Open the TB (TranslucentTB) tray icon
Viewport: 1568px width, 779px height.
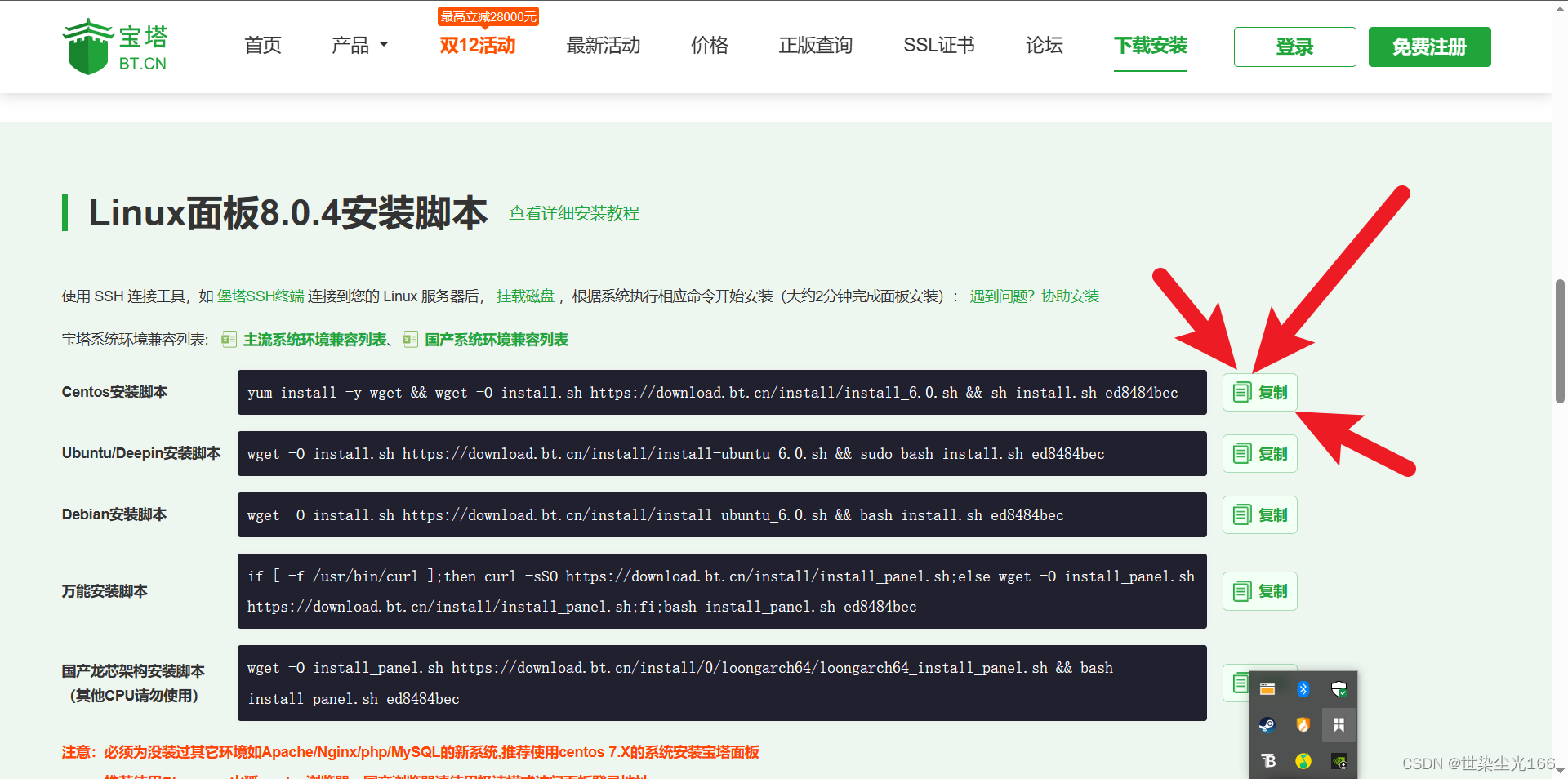[1267, 761]
